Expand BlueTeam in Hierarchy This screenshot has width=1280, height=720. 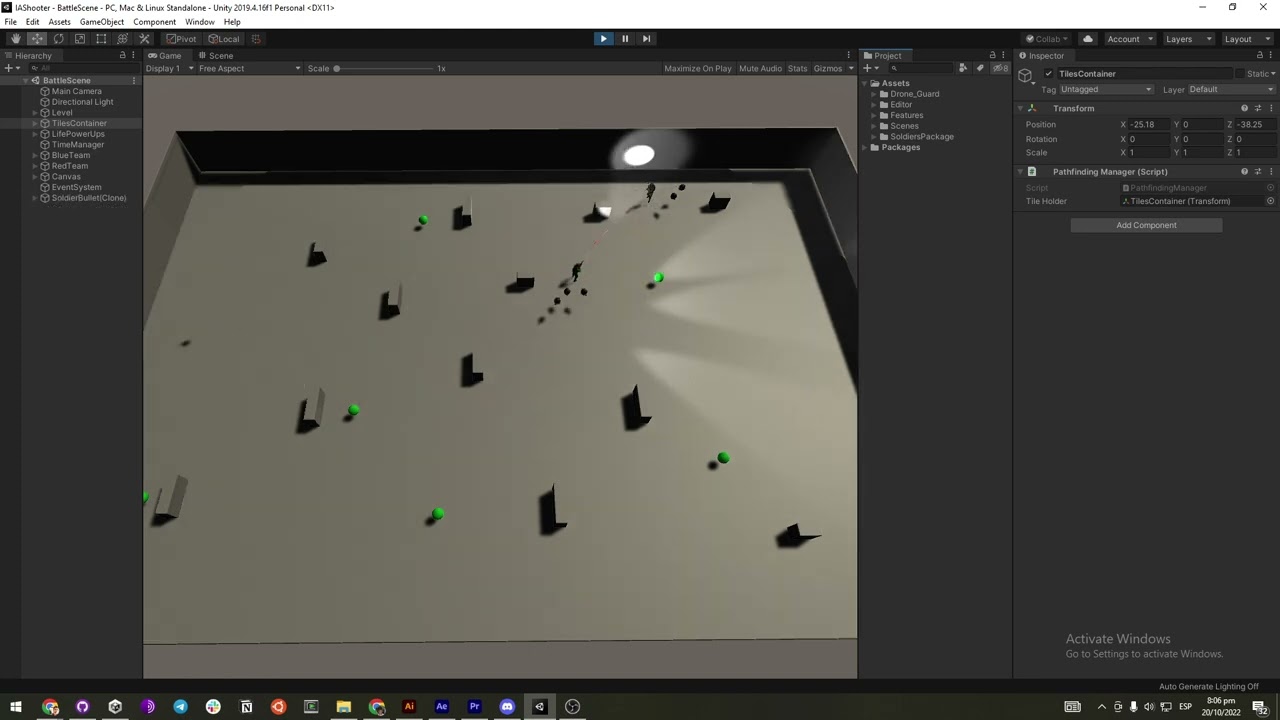pyautogui.click(x=35, y=156)
